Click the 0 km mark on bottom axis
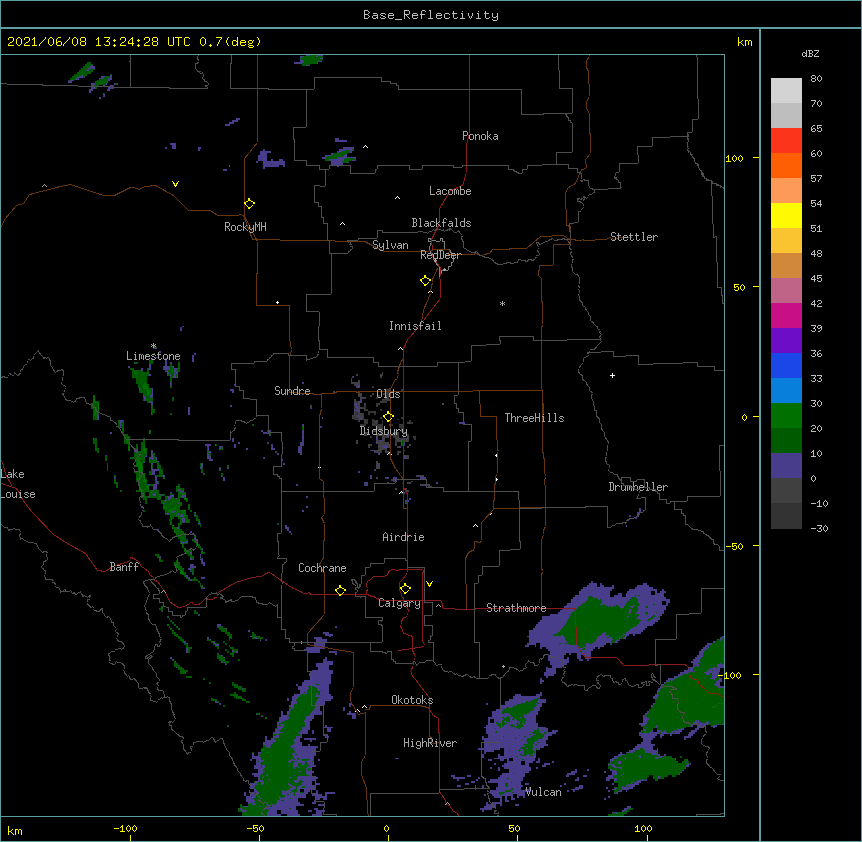The height and width of the screenshot is (842, 862). click(x=386, y=828)
